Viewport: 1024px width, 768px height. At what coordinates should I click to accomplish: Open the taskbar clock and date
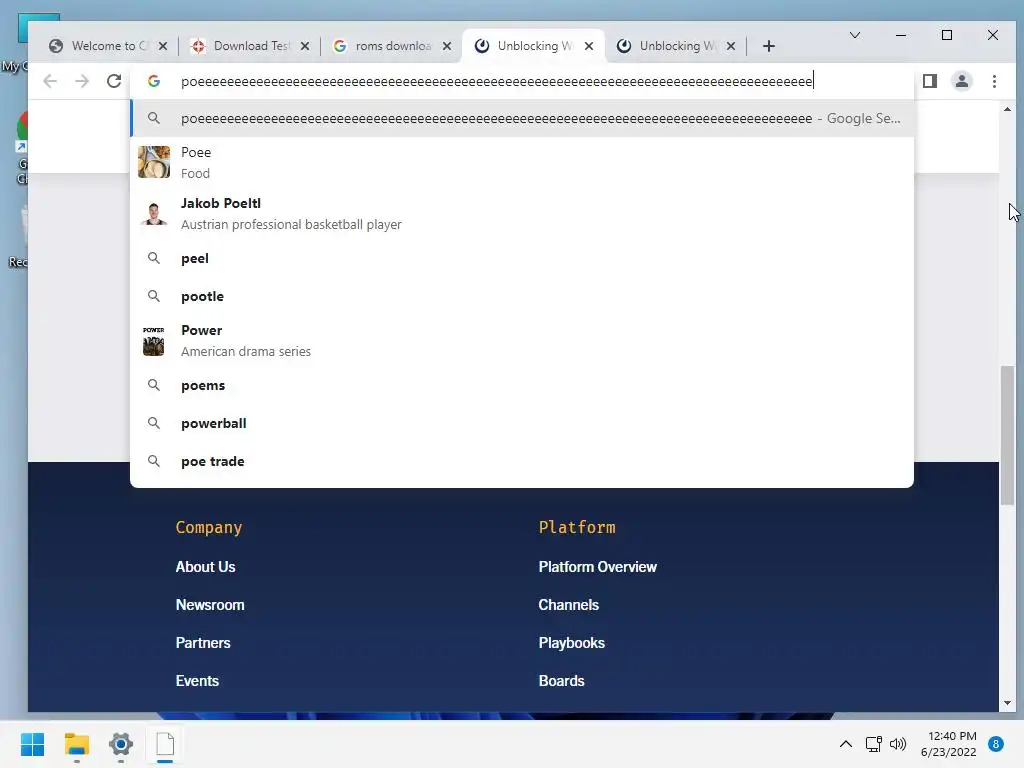point(948,744)
